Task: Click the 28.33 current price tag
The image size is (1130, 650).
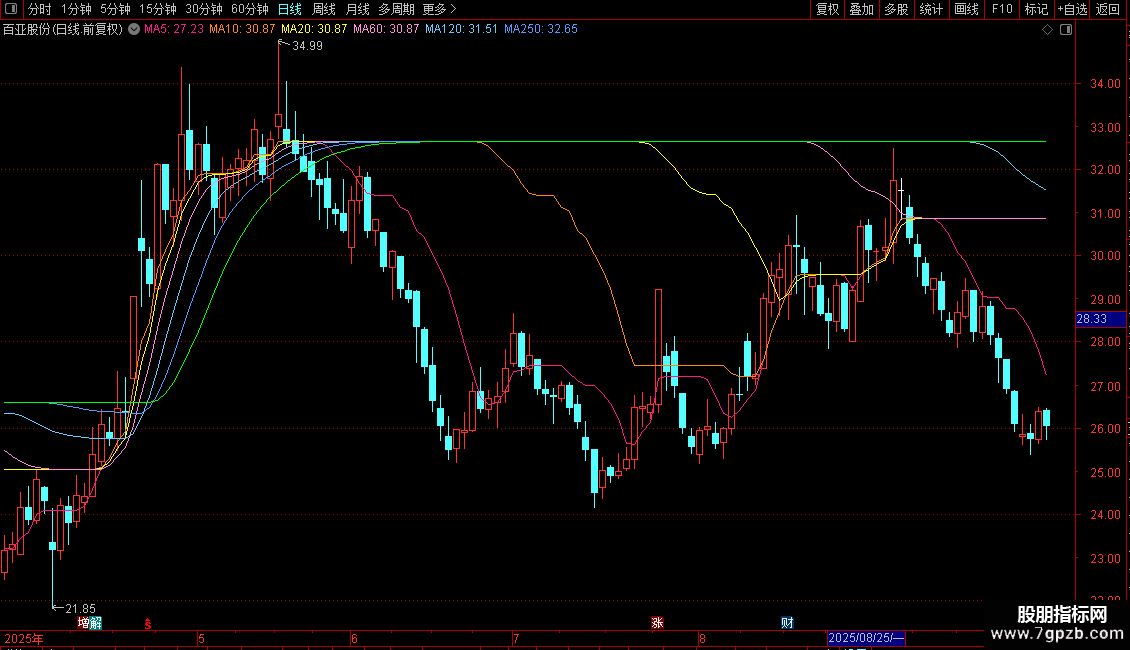Action: tap(1100, 319)
